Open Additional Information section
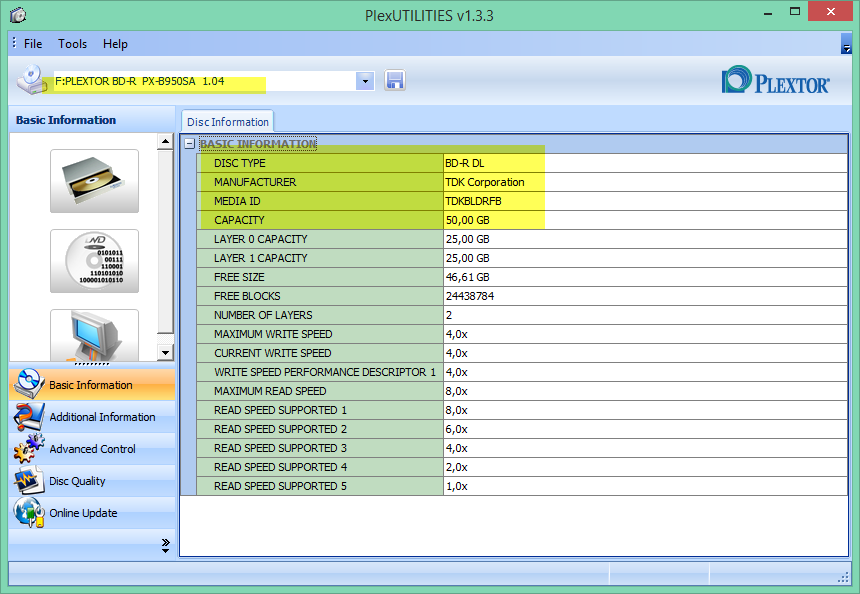Image resolution: width=860 pixels, height=594 pixels. pyautogui.click(x=92, y=417)
